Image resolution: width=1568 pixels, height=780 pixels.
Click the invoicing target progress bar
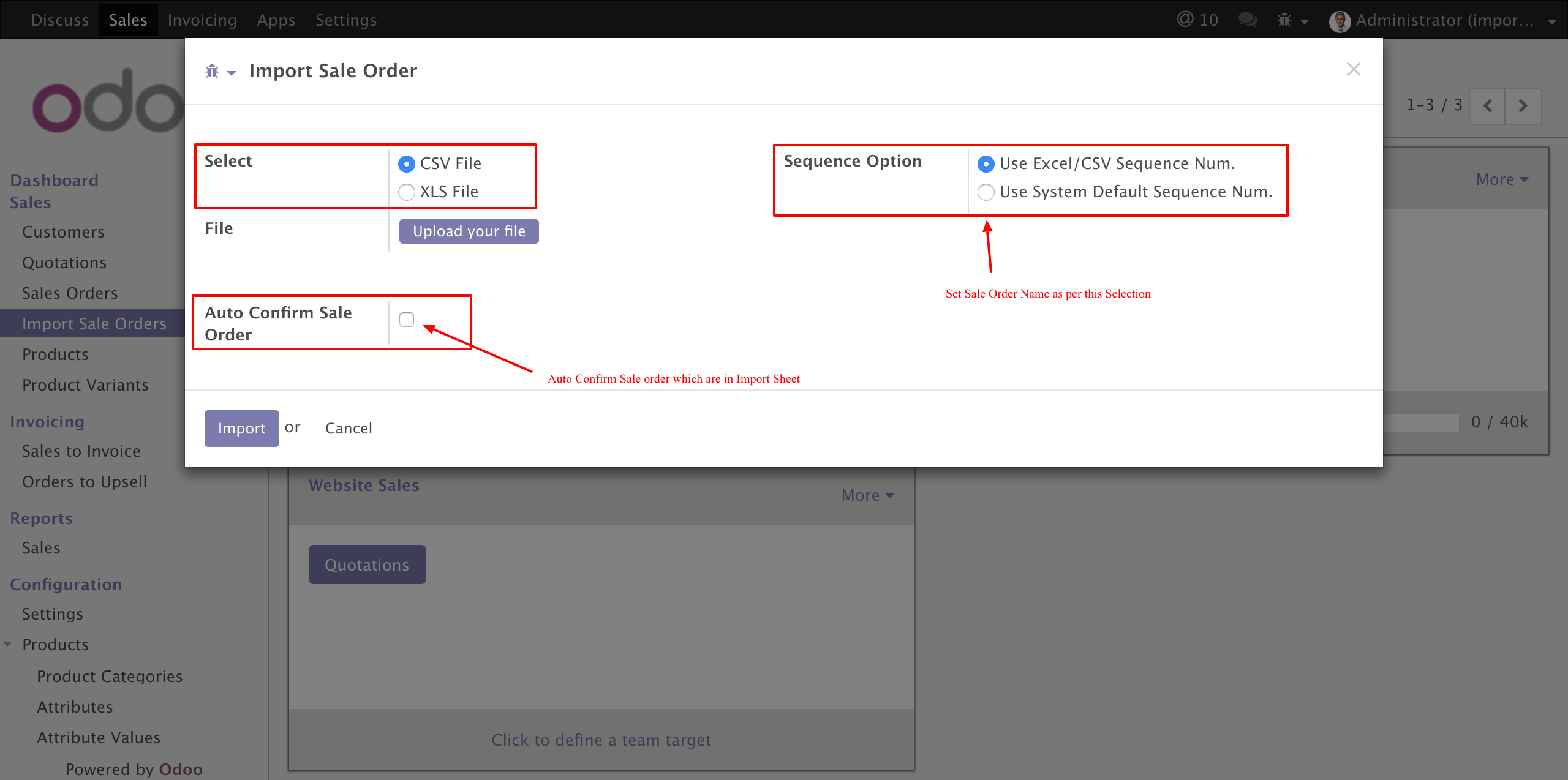point(1421,422)
